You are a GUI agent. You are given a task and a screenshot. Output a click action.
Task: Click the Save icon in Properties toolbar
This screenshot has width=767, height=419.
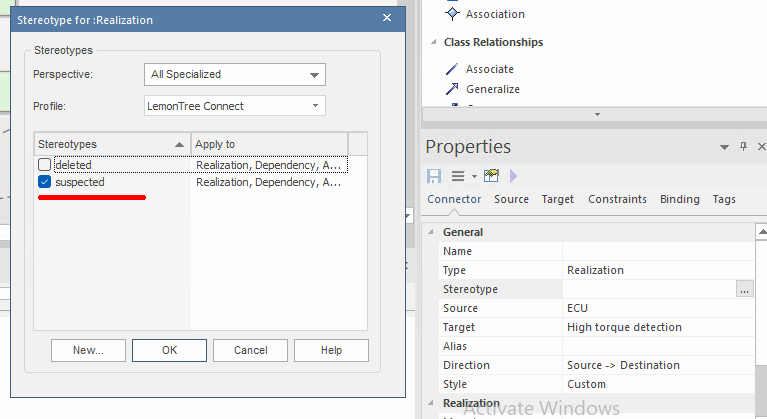click(x=434, y=176)
